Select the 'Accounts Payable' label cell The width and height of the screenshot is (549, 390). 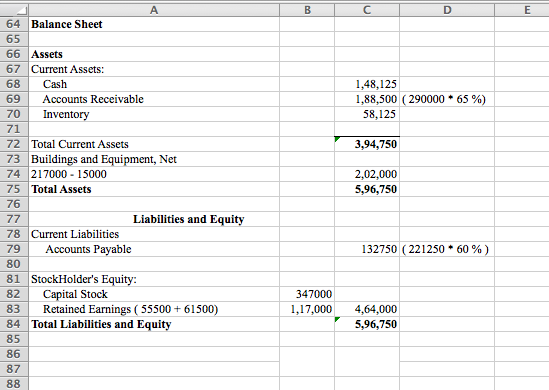pyautogui.click(x=154, y=249)
